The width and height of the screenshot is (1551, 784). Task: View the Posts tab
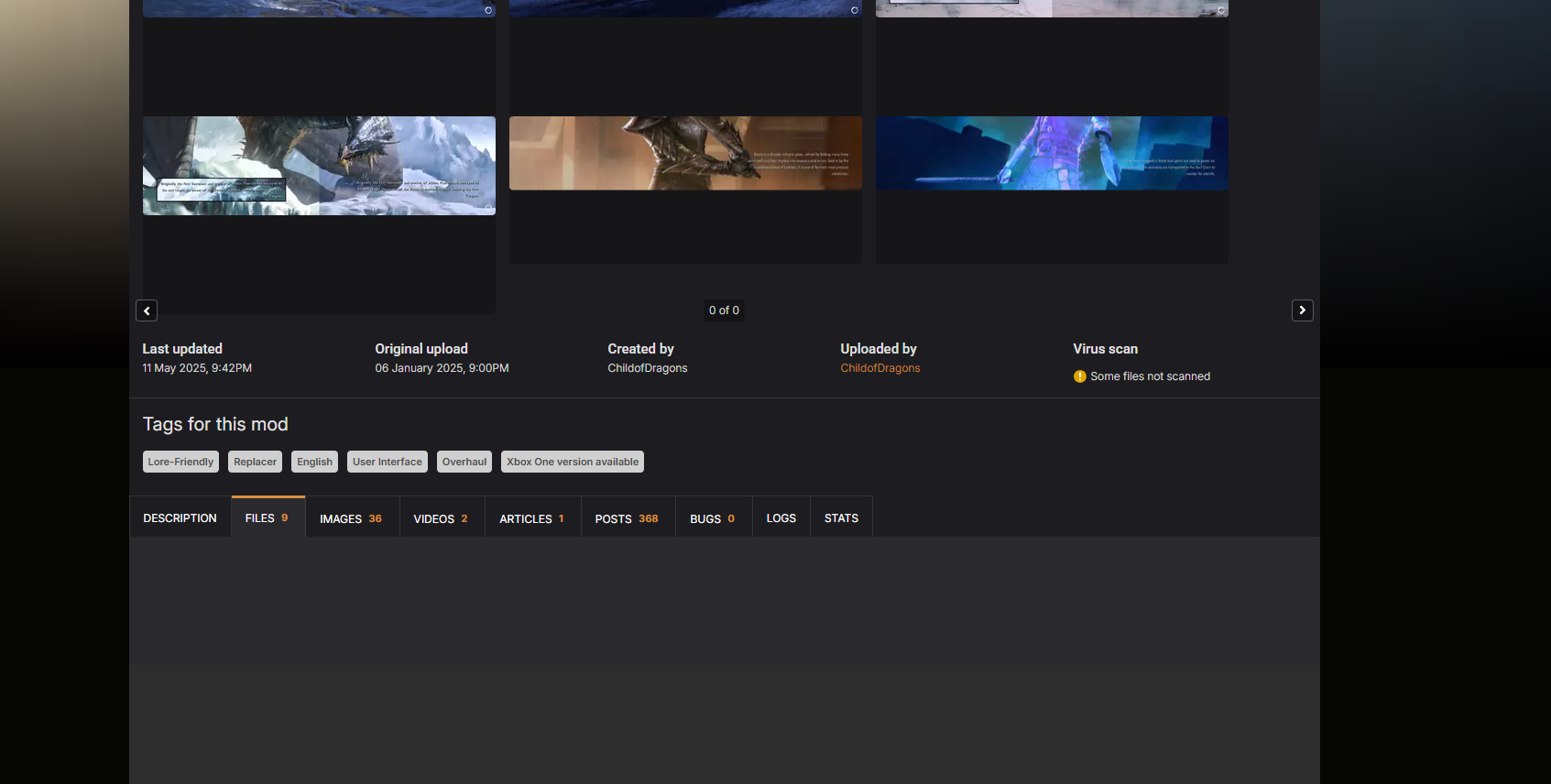[x=628, y=518]
